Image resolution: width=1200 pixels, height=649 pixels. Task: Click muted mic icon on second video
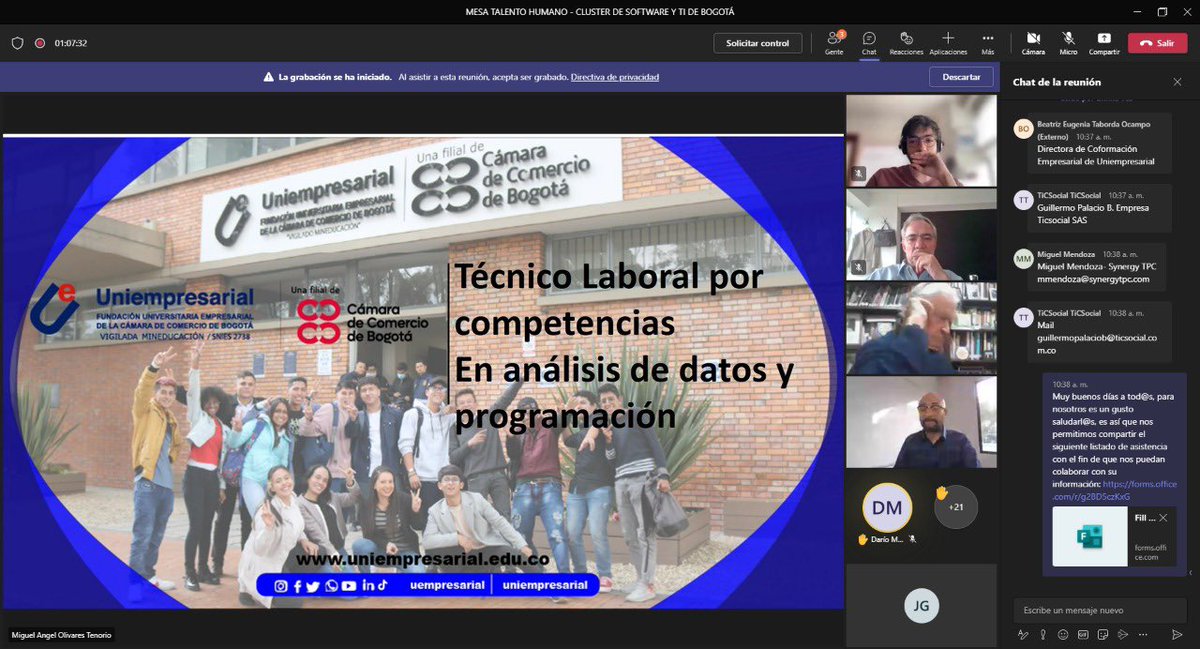pyautogui.click(x=857, y=267)
